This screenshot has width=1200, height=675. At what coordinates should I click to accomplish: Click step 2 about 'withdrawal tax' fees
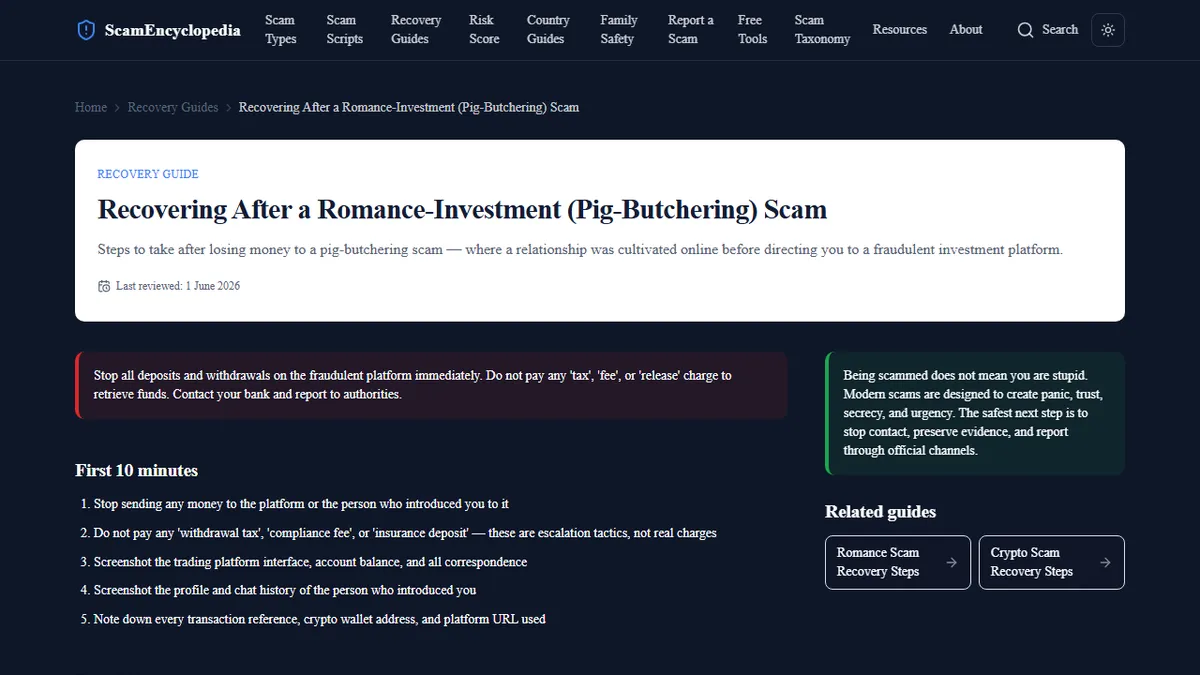click(x=405, y=533)
